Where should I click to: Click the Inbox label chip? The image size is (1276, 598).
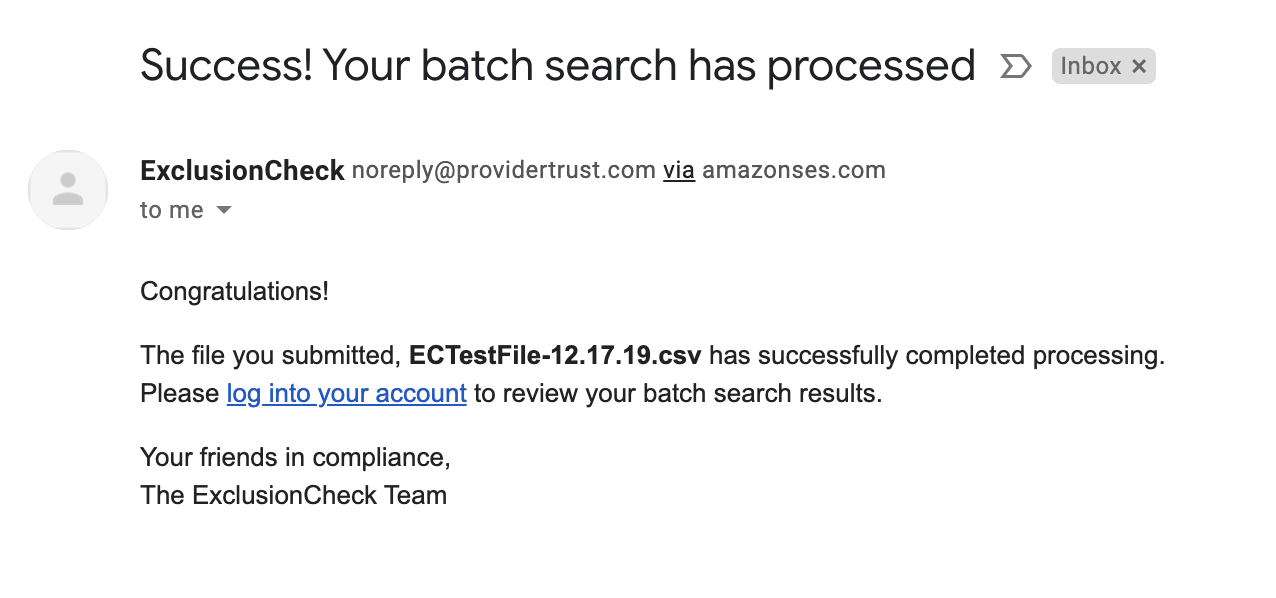click(x=1090, y=67)
